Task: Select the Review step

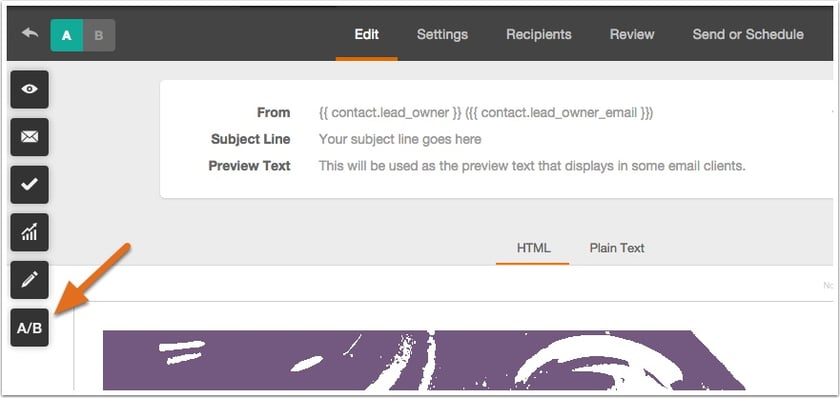Action: [632, 35]
